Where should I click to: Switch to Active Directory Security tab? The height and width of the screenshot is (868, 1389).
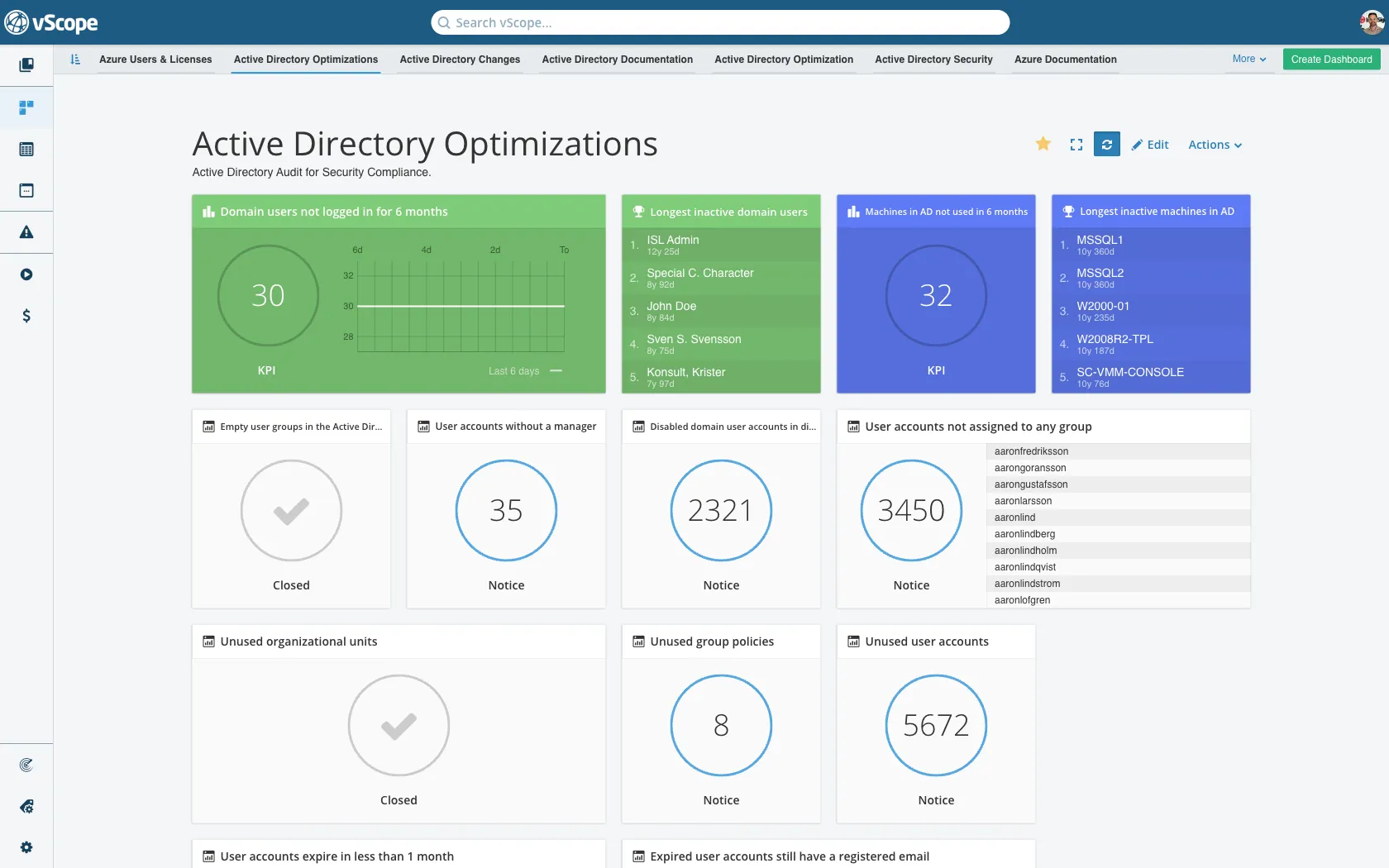(933, 60)
